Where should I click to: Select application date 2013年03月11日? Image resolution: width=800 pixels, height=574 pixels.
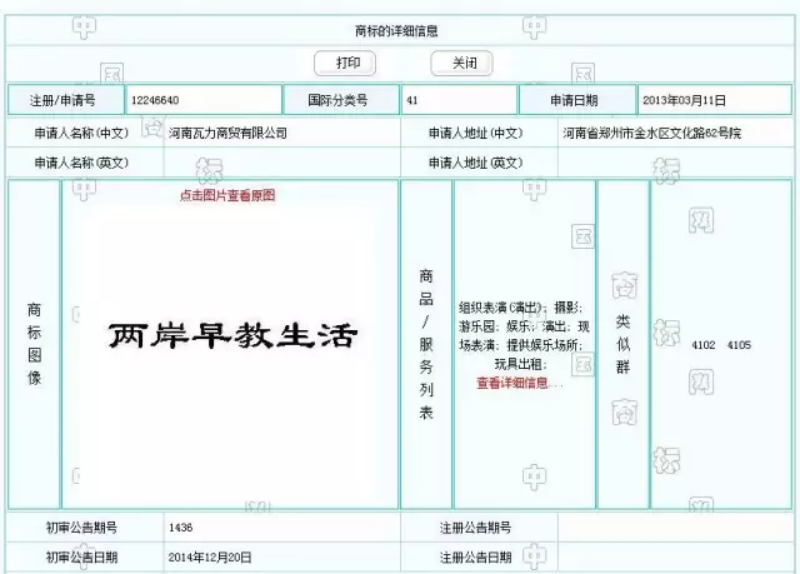click(x=684, y=100)
